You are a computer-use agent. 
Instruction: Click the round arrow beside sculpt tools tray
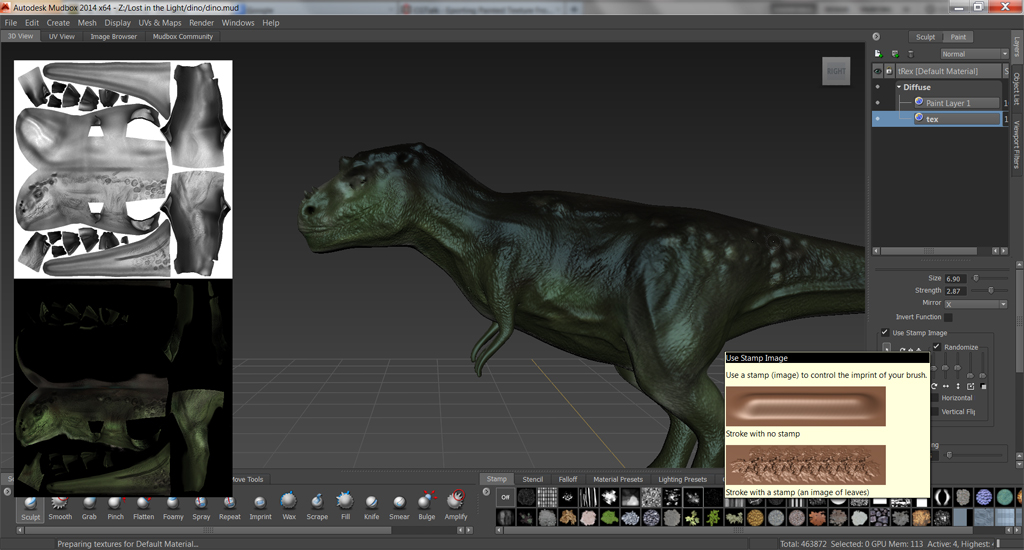tap(7, 492)
